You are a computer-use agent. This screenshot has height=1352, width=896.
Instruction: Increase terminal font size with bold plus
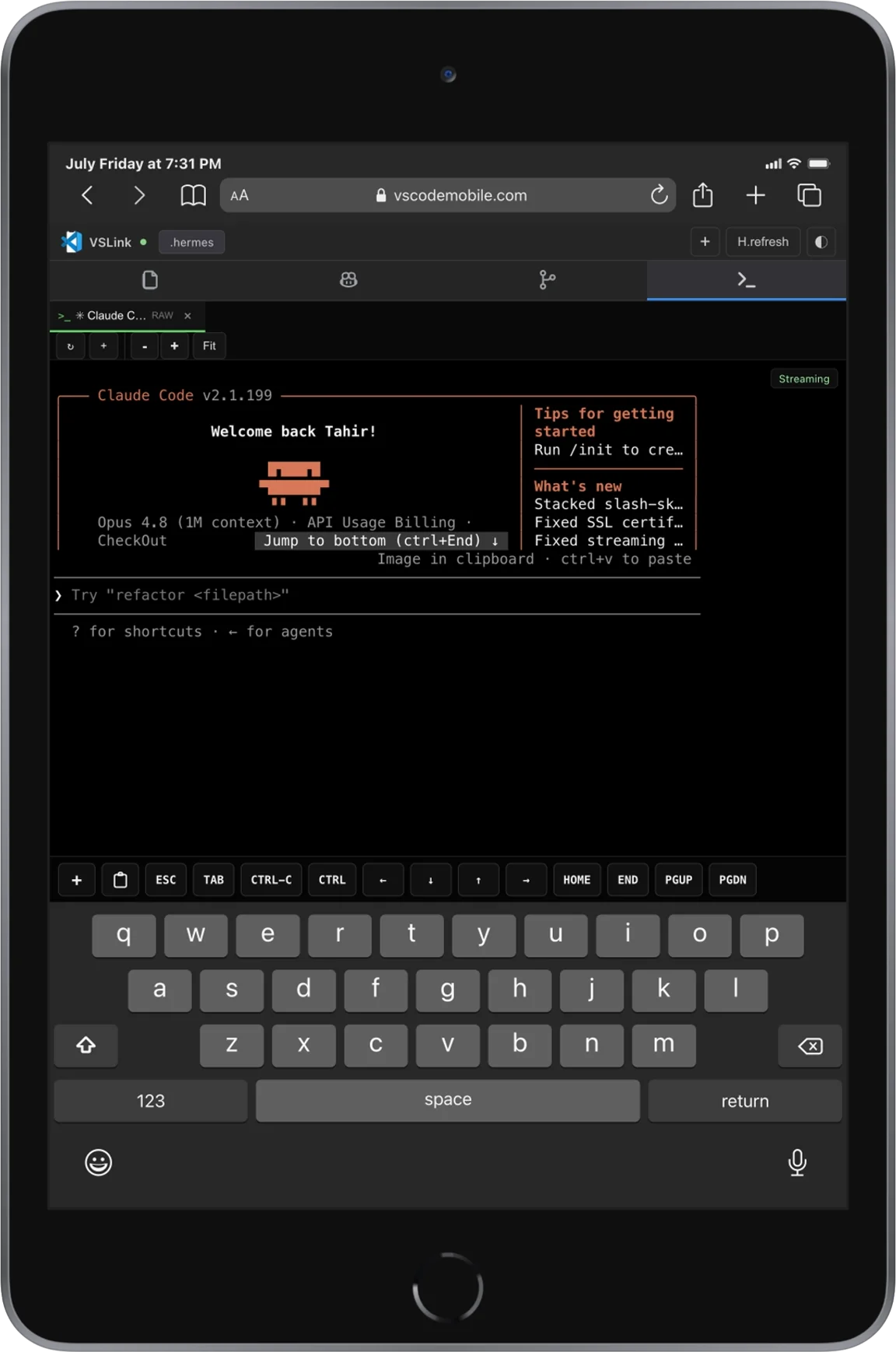(174, 346)
